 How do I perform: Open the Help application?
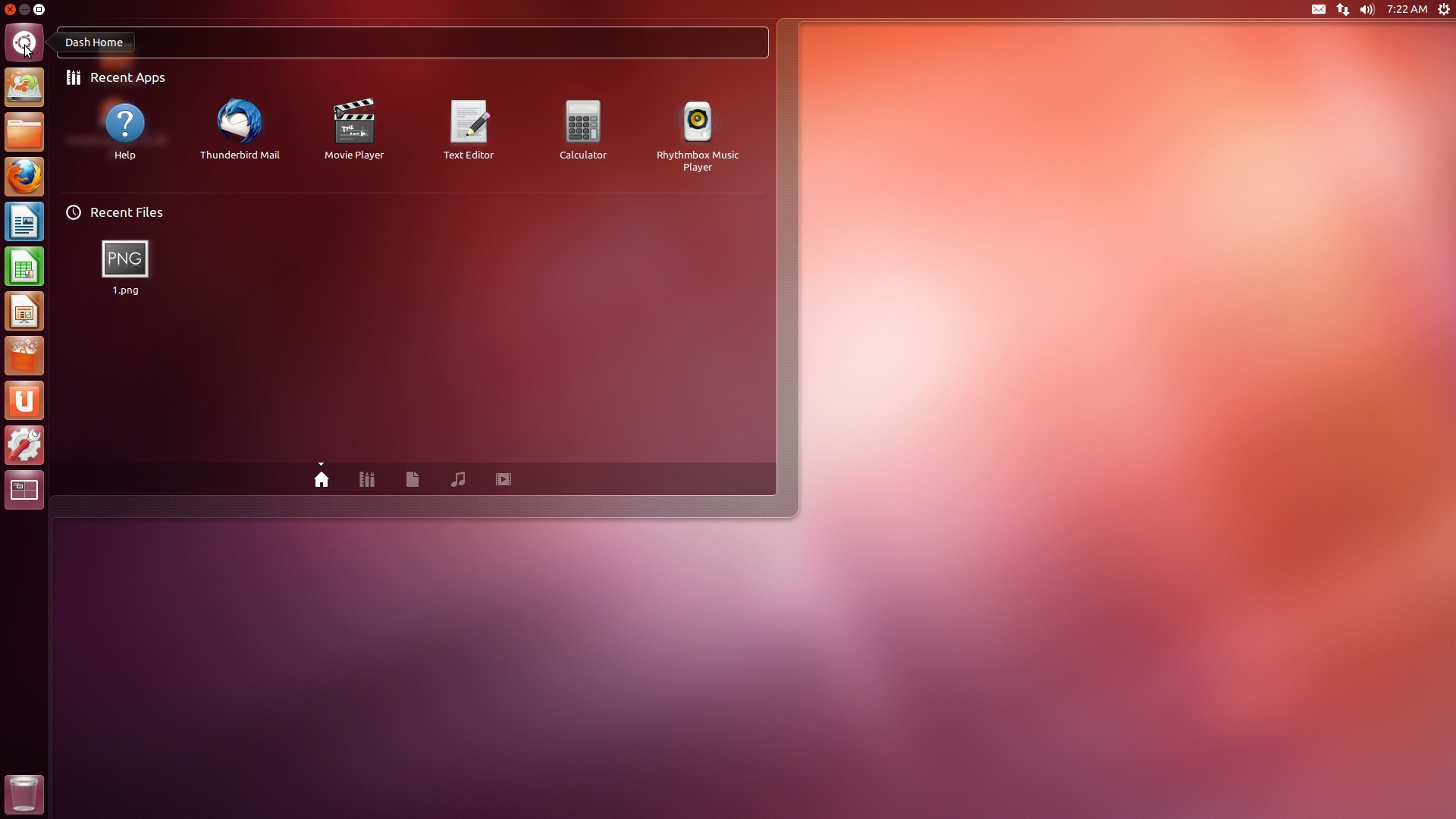pyautogui.click(x=124, y=121)
